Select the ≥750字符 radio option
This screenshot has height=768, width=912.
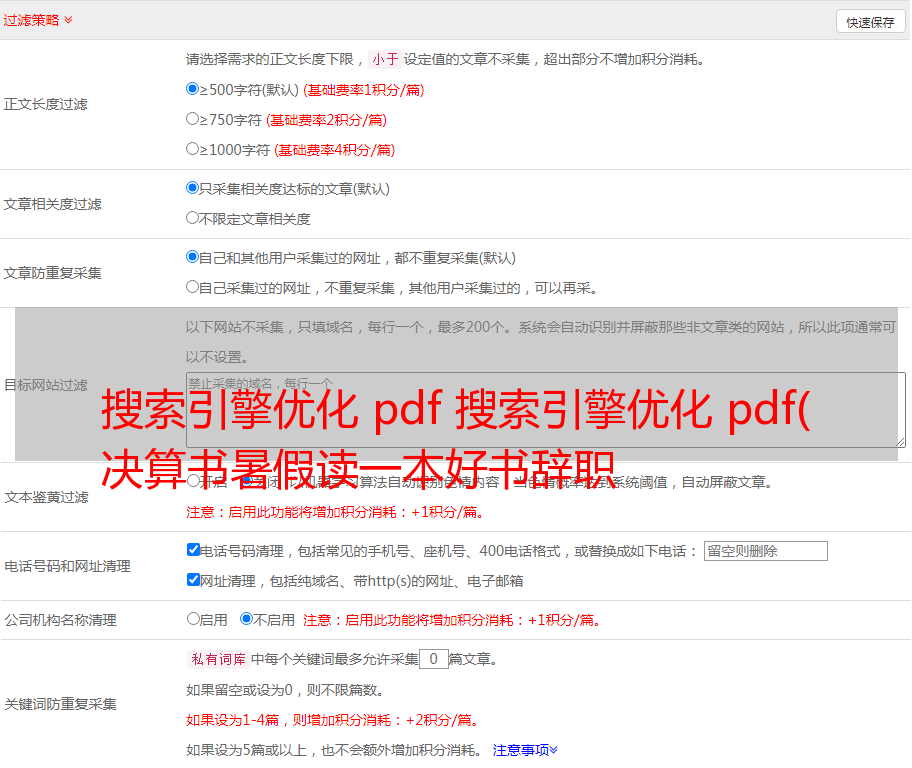click(192, 119)
